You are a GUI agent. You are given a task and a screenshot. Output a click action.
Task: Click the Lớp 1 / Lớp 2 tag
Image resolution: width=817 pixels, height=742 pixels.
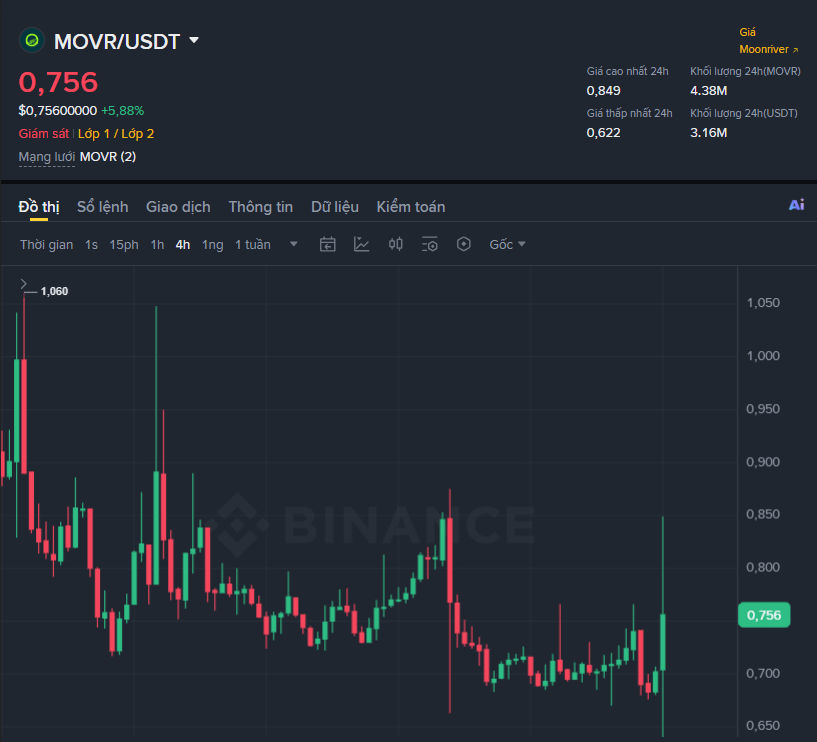pos(116,134)
